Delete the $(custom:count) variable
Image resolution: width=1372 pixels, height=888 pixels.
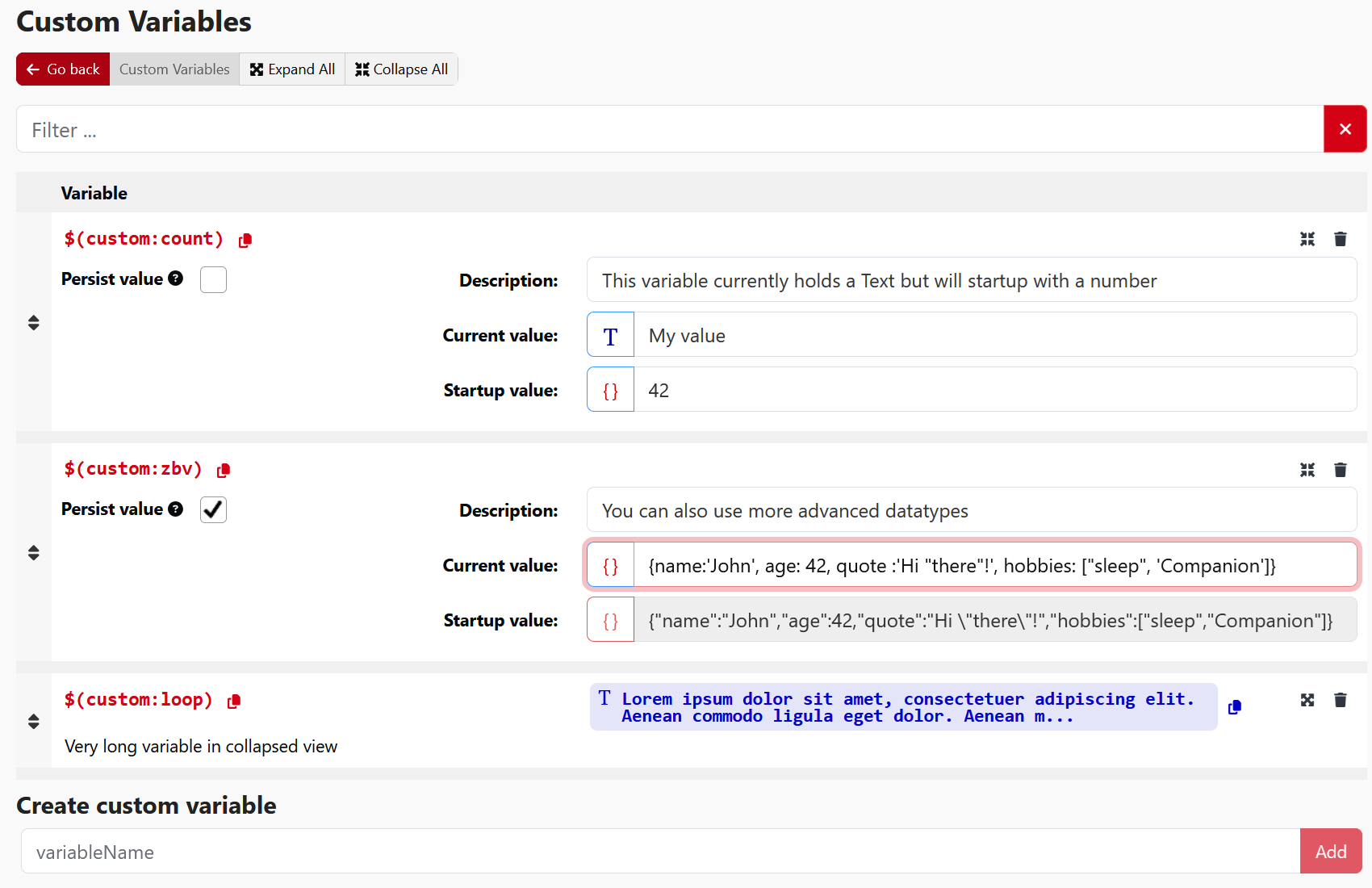pos(1341,239)
